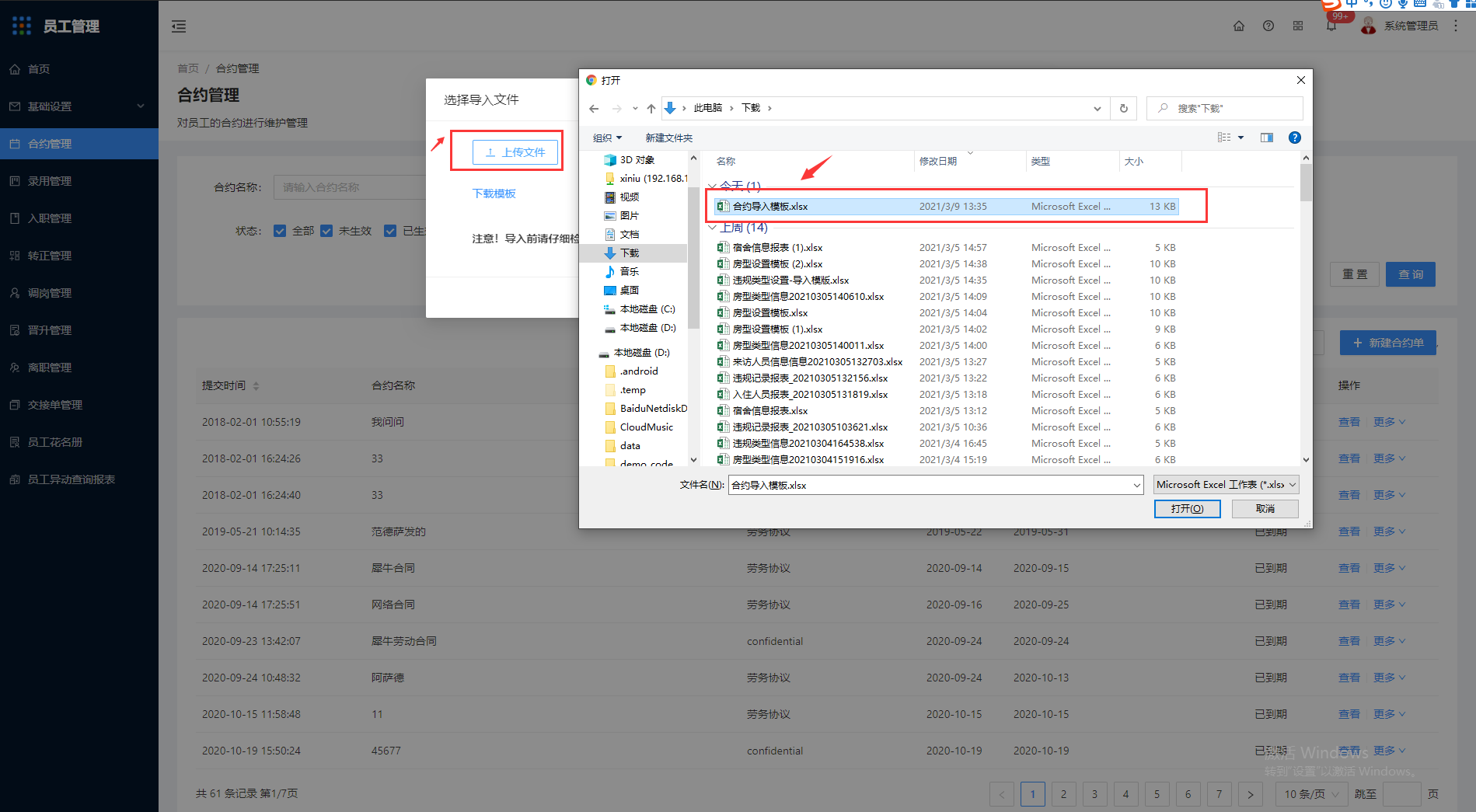This screenshot has height=812, width=1476.
Task: Open 员工花名册 in the sidebar
Action: coord(79,442)
